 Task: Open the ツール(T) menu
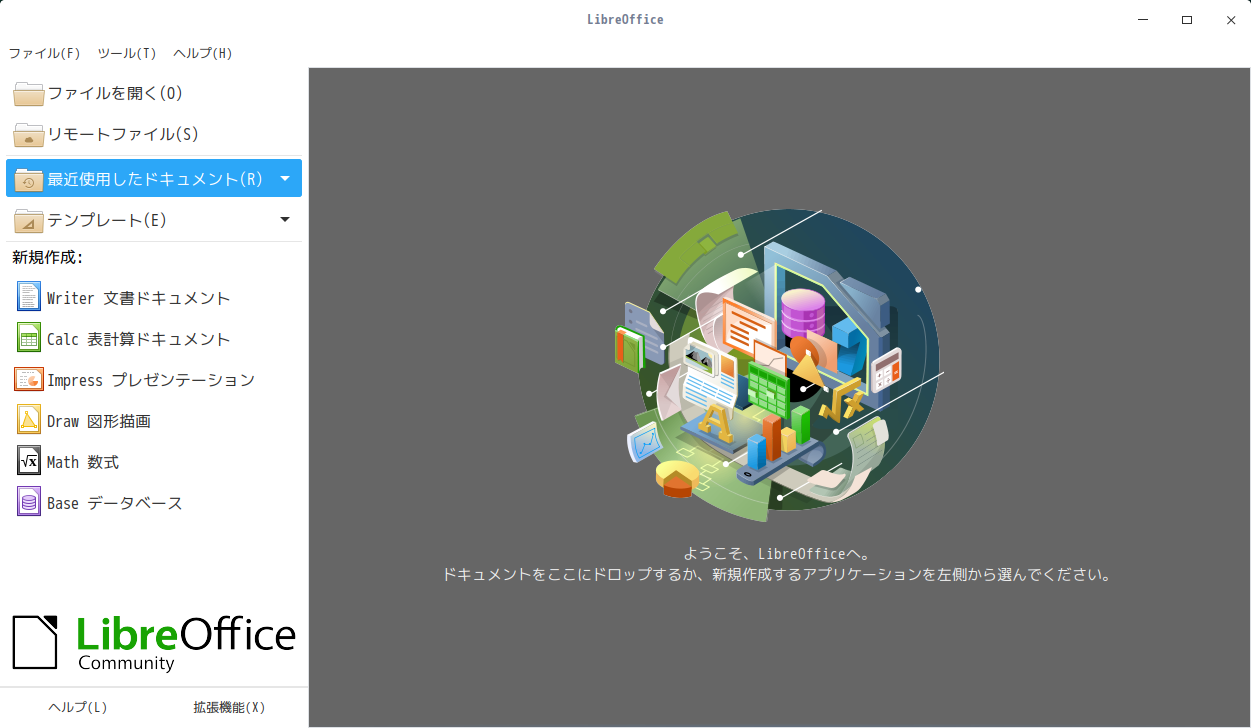(127, 53)
